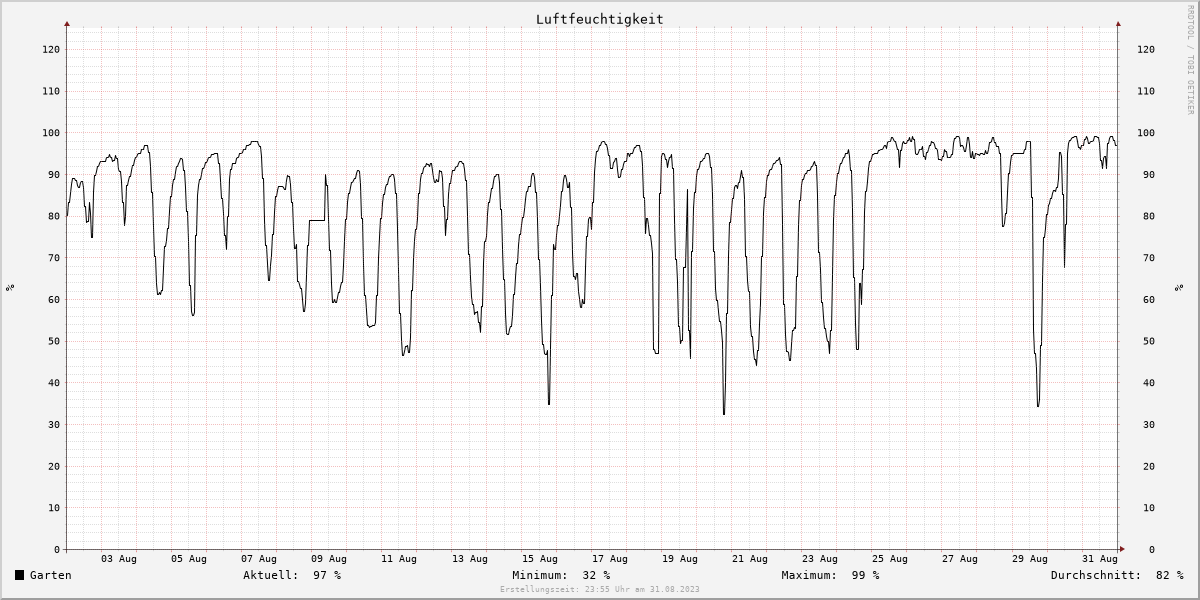
Task: Select the 15 Aug axis label
Action: pos(540,559)
